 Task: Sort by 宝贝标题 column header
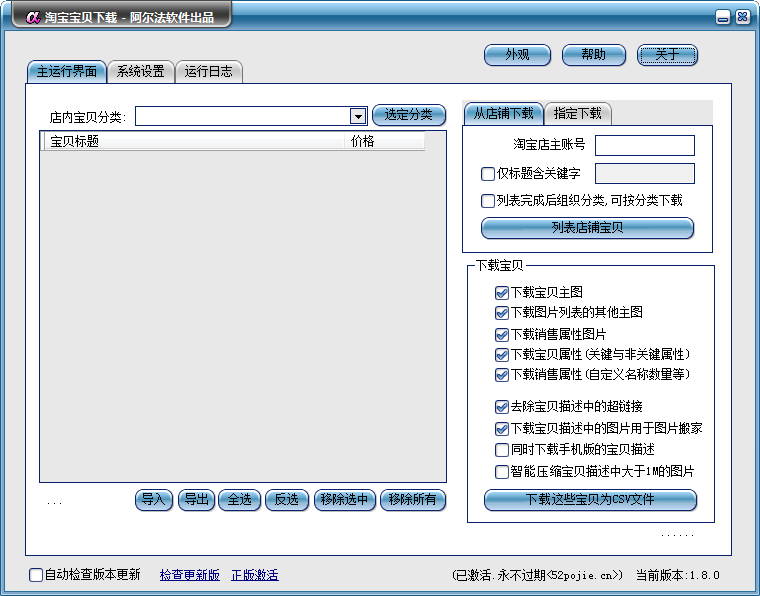[x=192, y=141]
